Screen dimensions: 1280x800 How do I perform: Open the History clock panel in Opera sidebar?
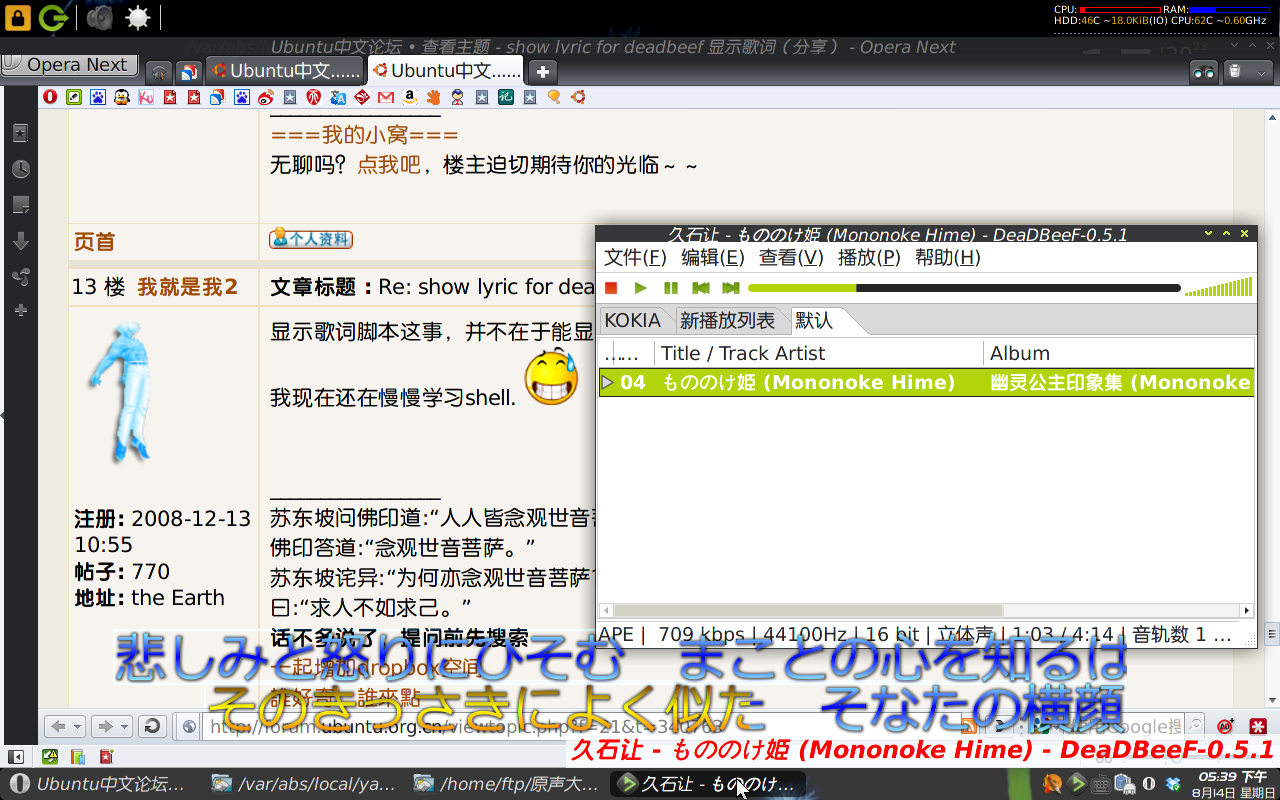(x=20, y=169)
